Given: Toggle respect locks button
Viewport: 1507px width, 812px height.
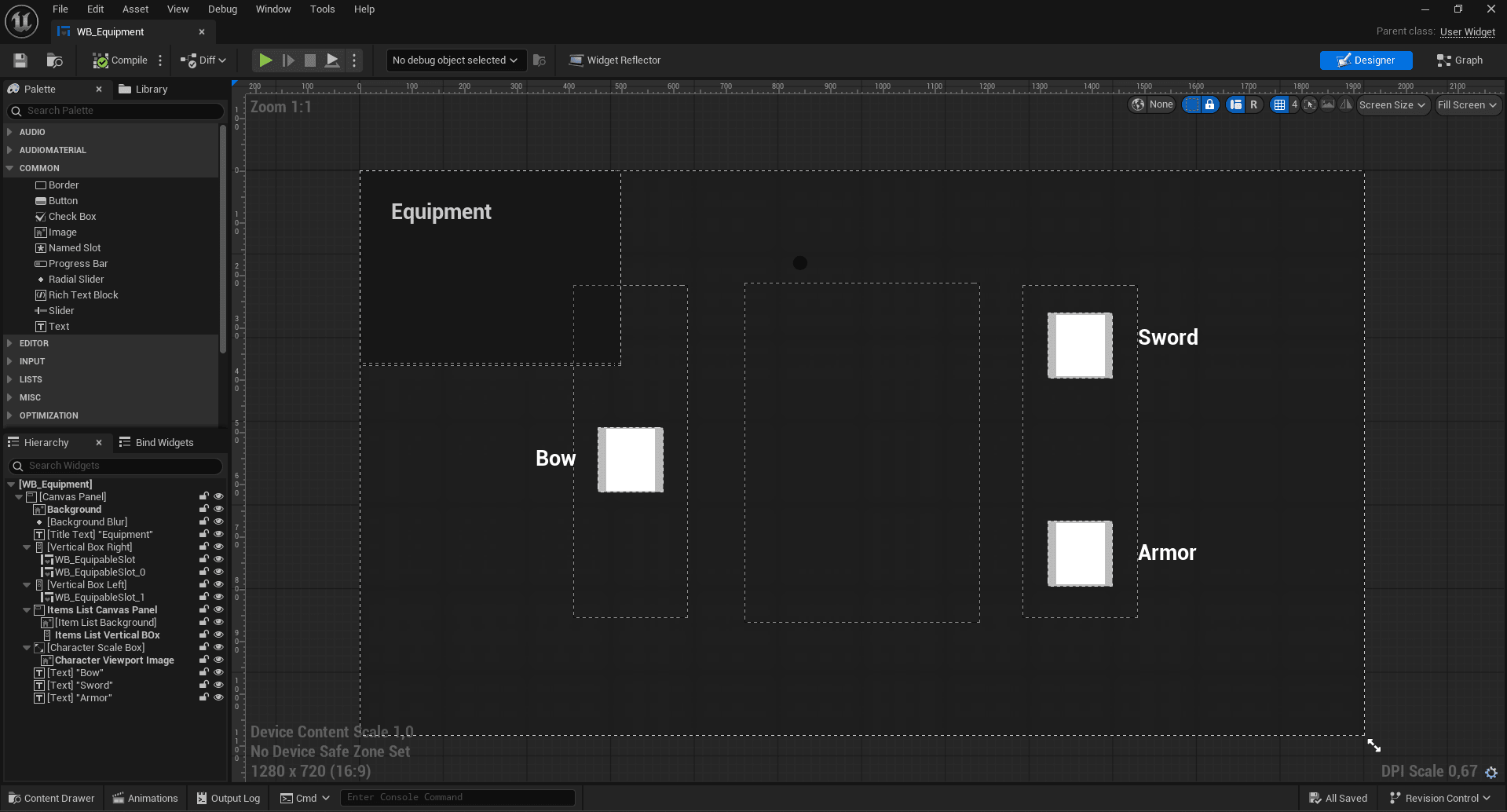Looking at the screenshot, I should point(1210,104).
